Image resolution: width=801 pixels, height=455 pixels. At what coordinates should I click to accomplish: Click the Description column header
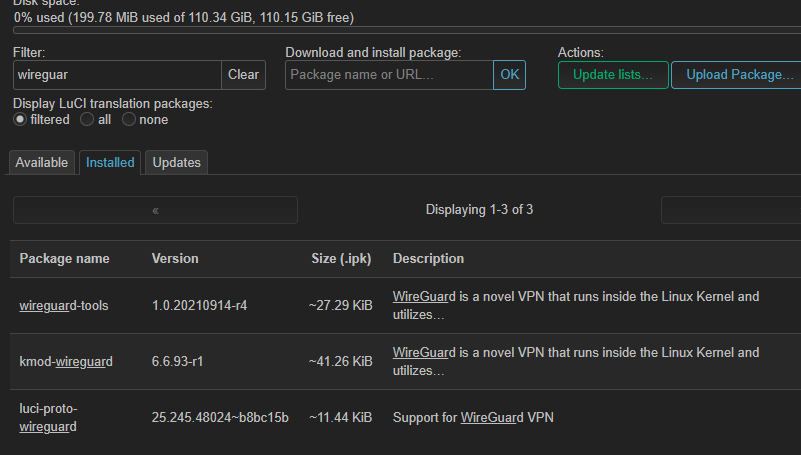tap(428, 258)
